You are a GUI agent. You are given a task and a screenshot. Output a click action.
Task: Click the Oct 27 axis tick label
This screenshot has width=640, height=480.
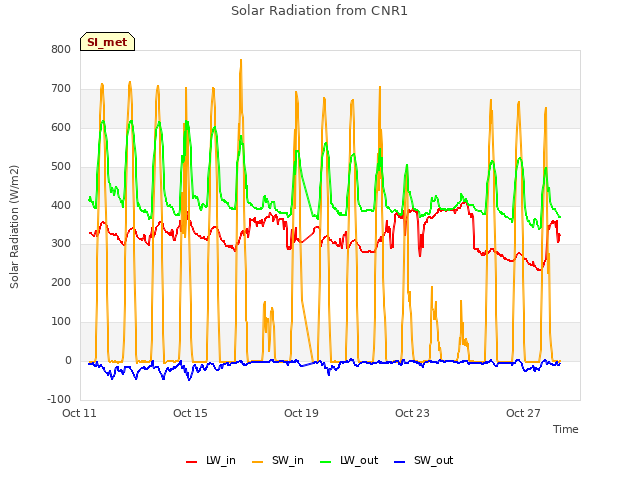click(x=523, y=413)
